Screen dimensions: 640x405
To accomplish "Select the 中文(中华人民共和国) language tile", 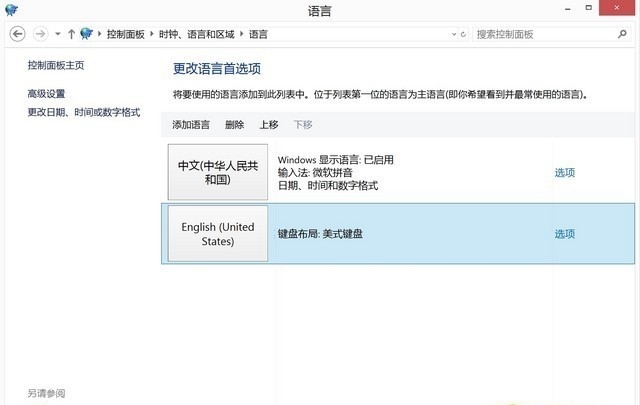I will pos(218,172).
